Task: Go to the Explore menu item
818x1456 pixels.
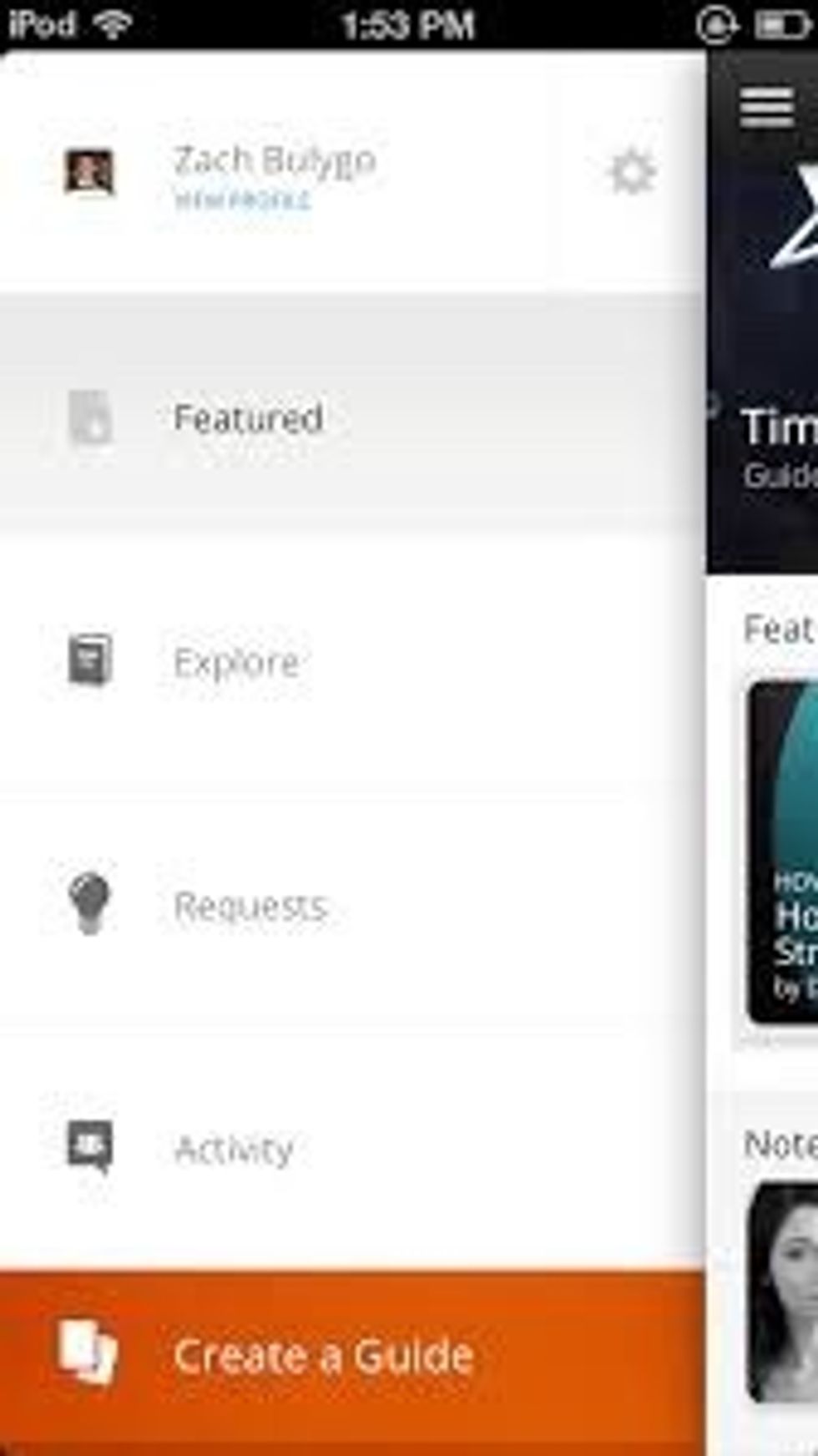Action: tap(352, 661)
